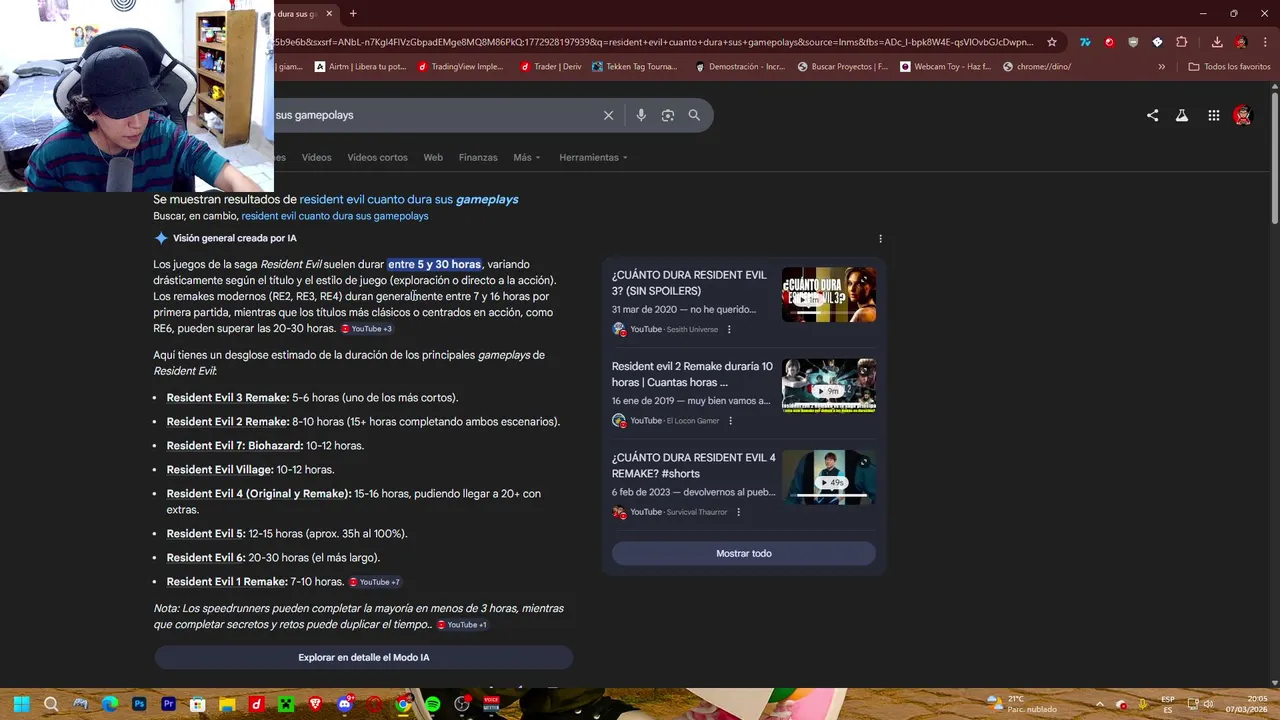Switch to the Videos results tab

click(x=316, y=157)
